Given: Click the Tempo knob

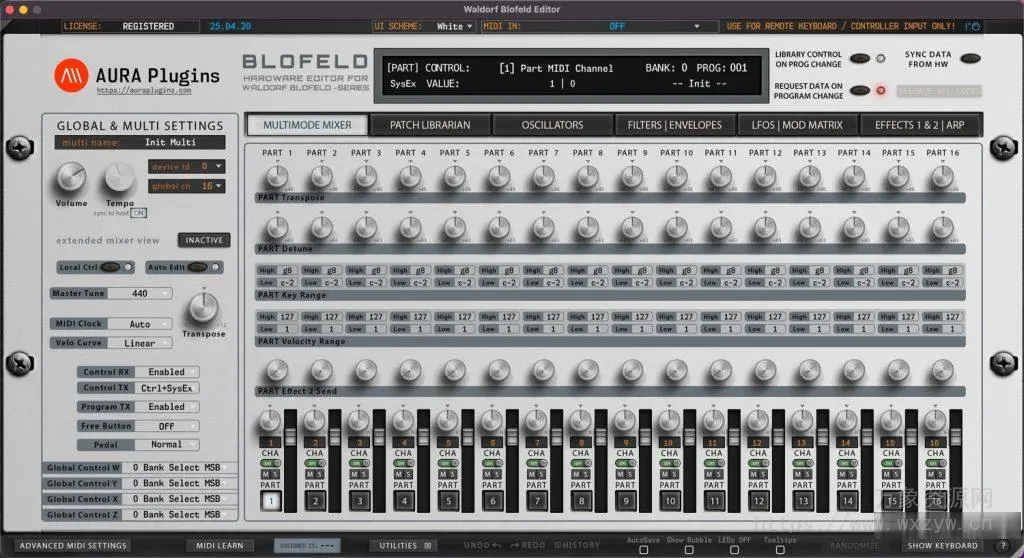Looking at the screenshot, I should (120, 178).
